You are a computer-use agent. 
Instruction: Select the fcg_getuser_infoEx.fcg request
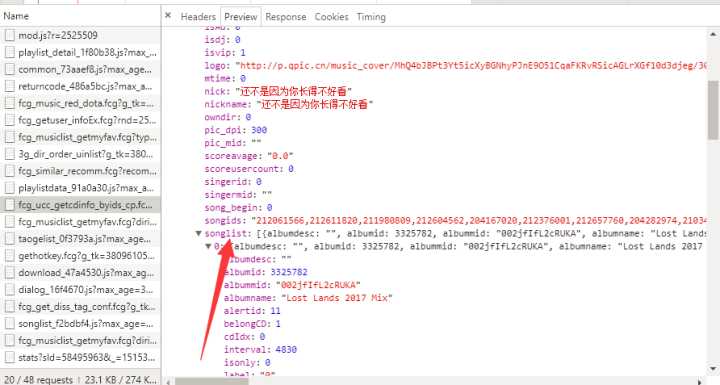80,120
